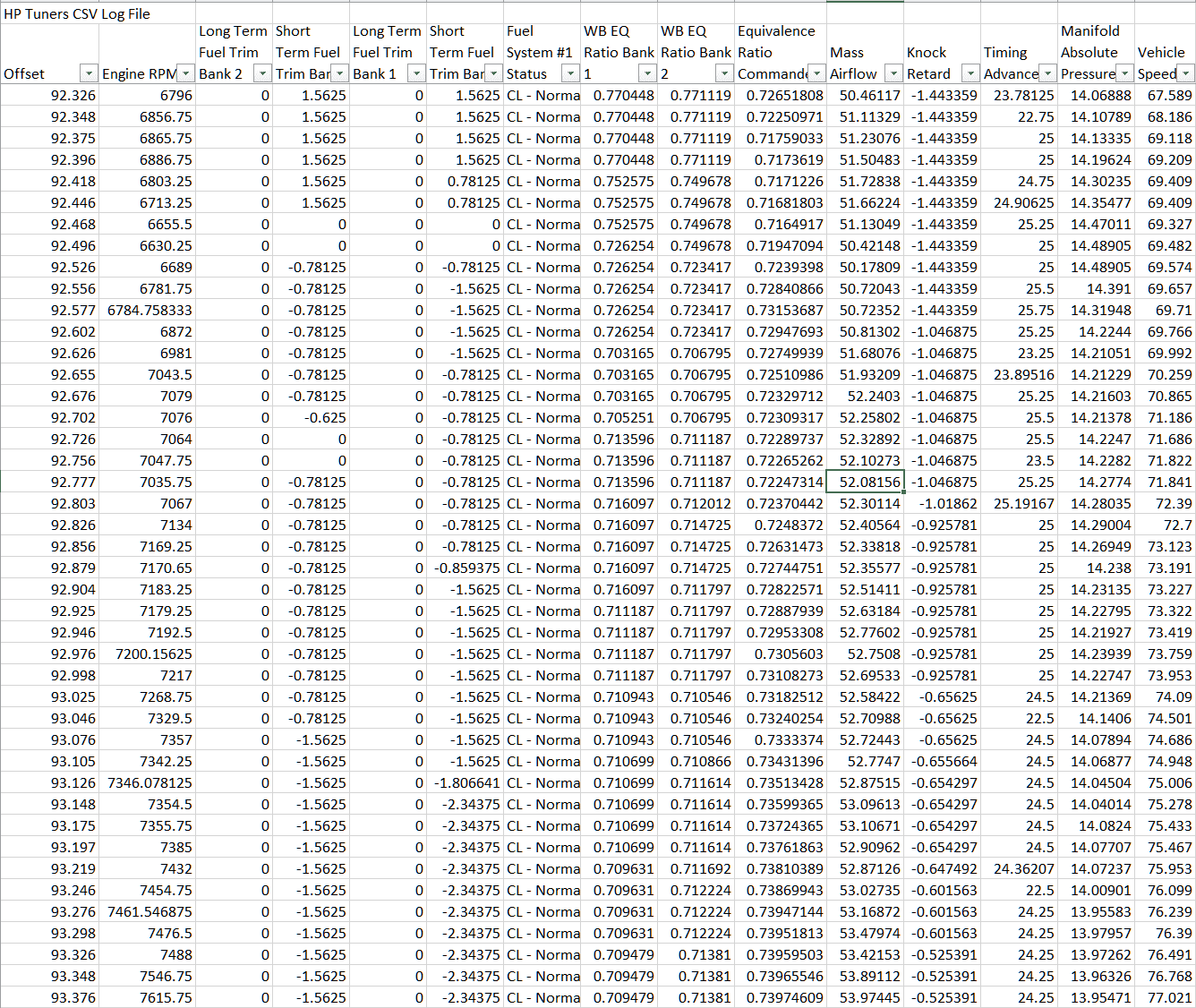This screenshot has height=1008, width=1196.
Task: Select the Engine RPM cell 7461.546875
Action: (148, 911)
